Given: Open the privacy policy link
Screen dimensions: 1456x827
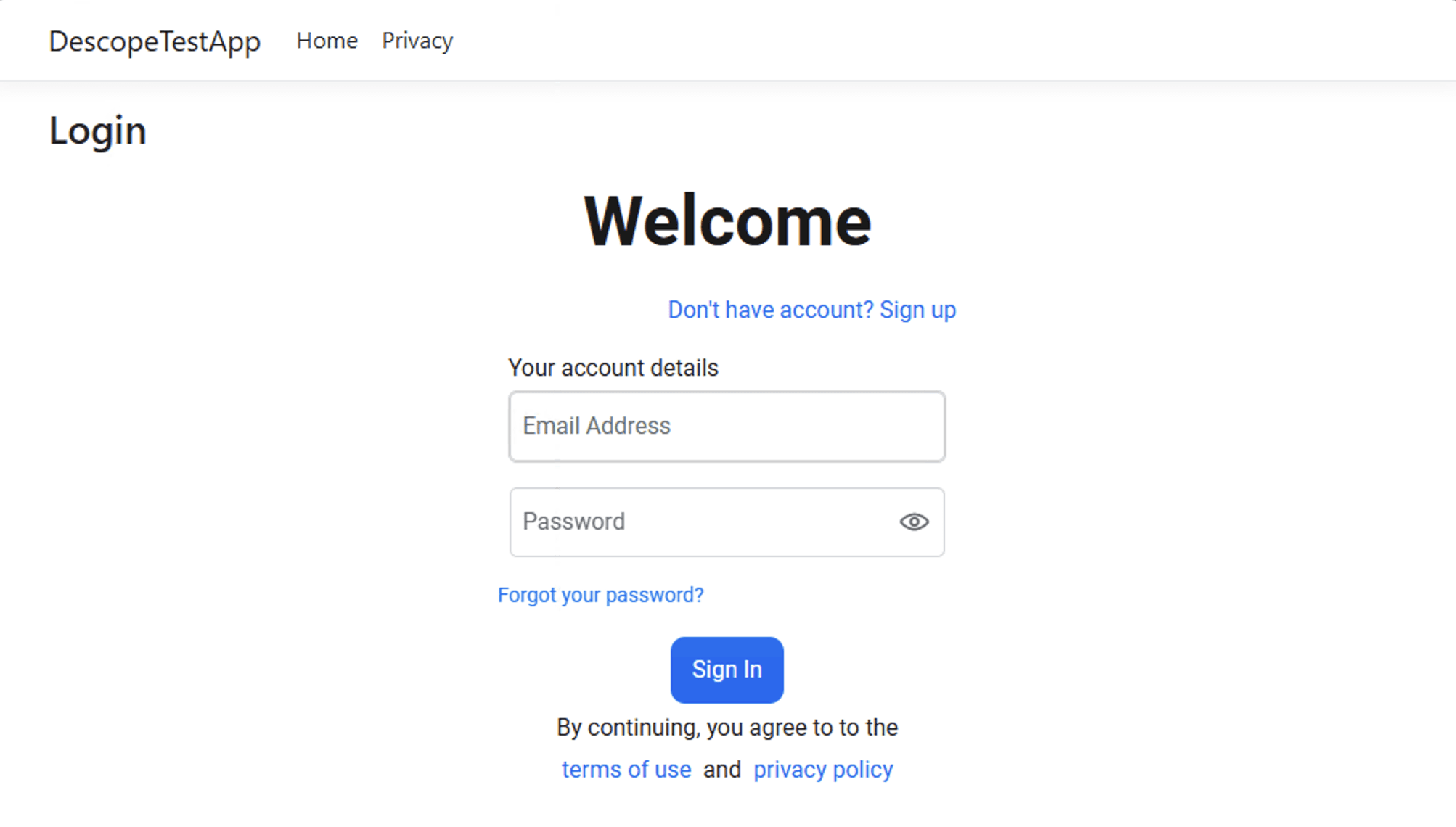Looking at the screenshot, I should coord(822,769).
